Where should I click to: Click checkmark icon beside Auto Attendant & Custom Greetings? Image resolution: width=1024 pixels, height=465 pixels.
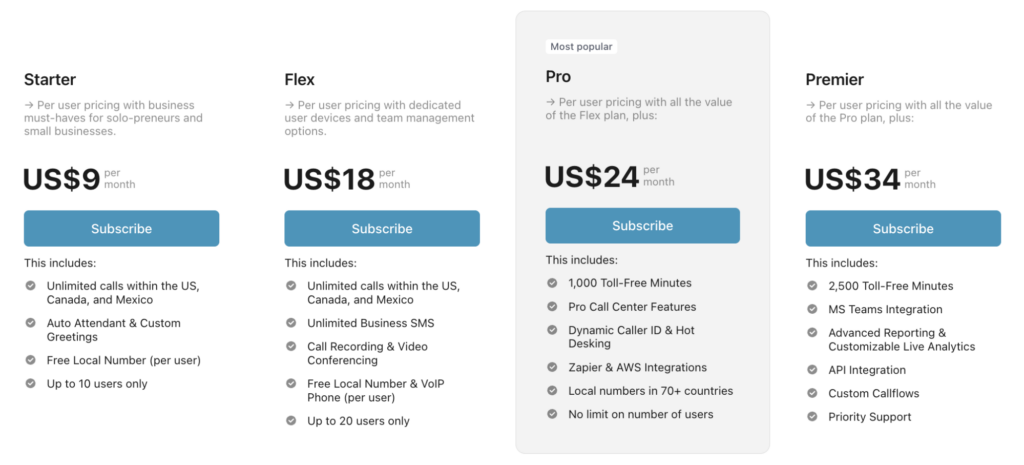[31, 323]
